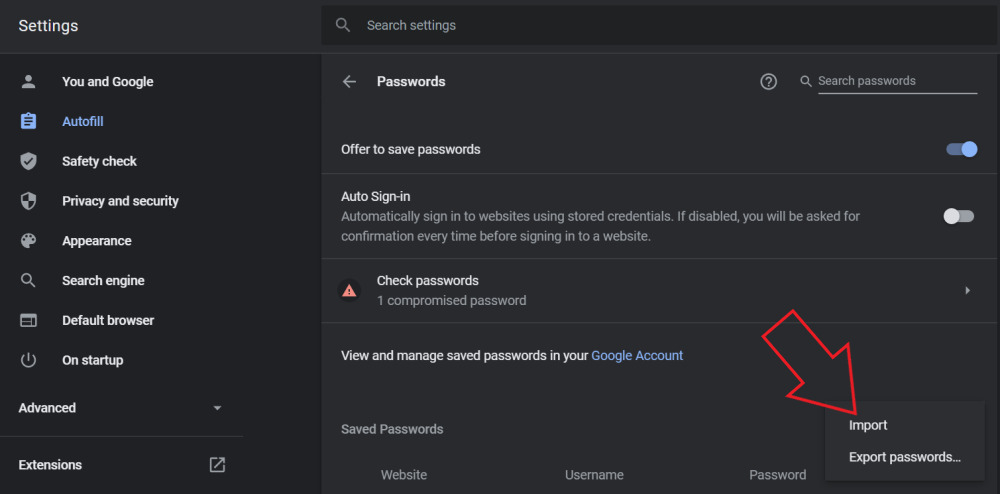
Task: Open the Google Account link
Action: pyautogui.click(x=637, y=355)
